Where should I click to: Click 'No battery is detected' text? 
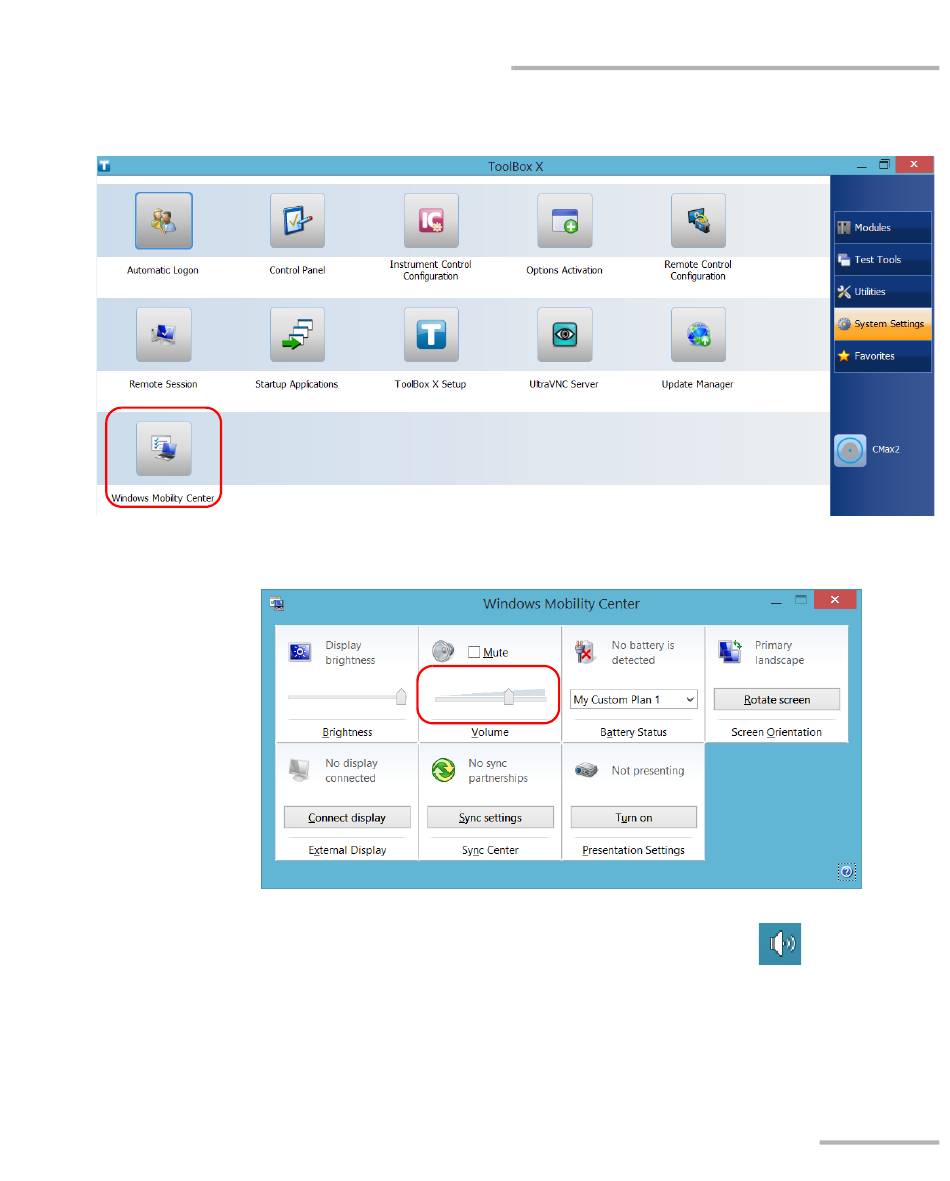(x=643, y=652)
